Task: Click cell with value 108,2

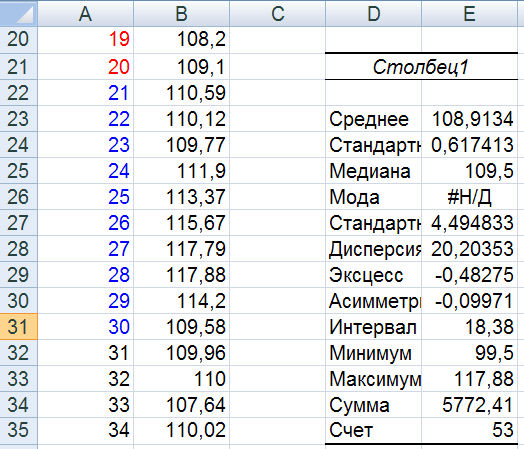Action: tap(181, 40)
